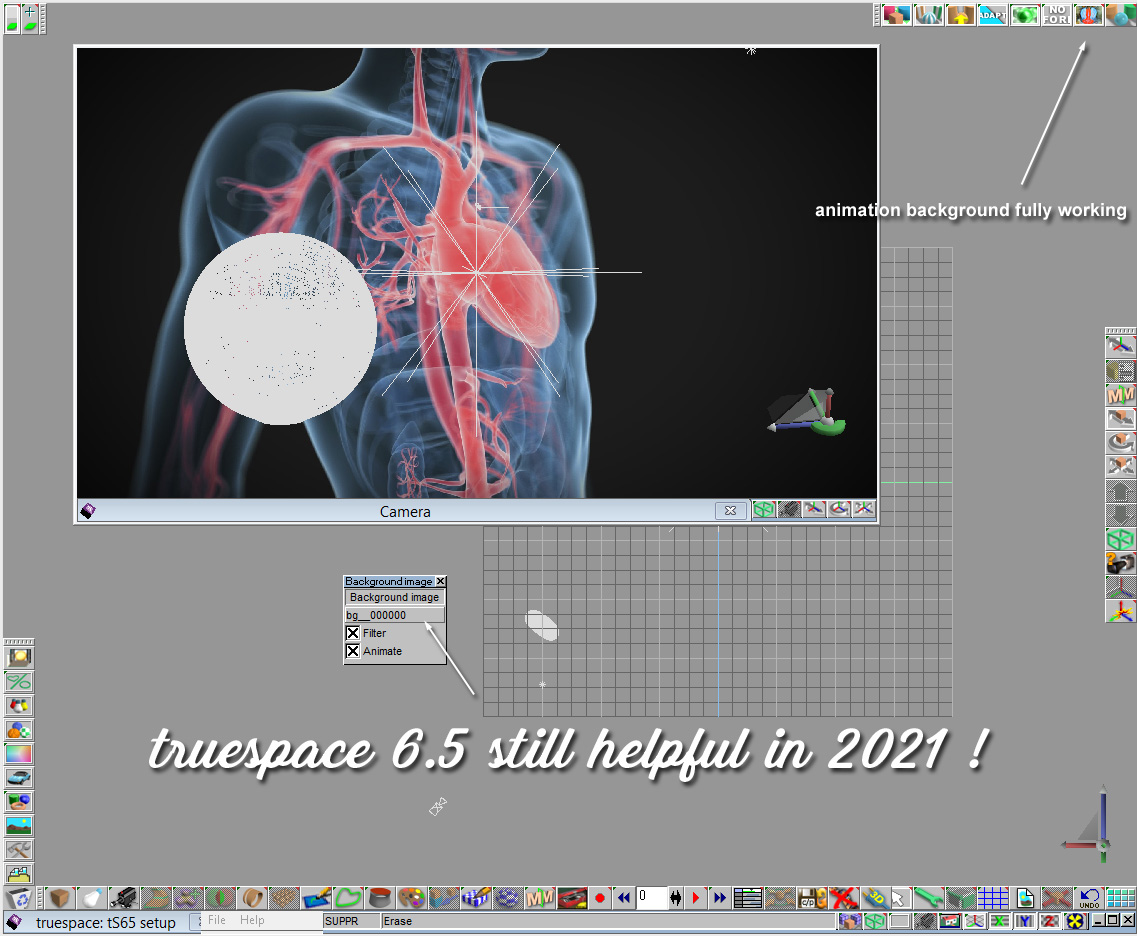Click the house render scene icon

[949, 921]
